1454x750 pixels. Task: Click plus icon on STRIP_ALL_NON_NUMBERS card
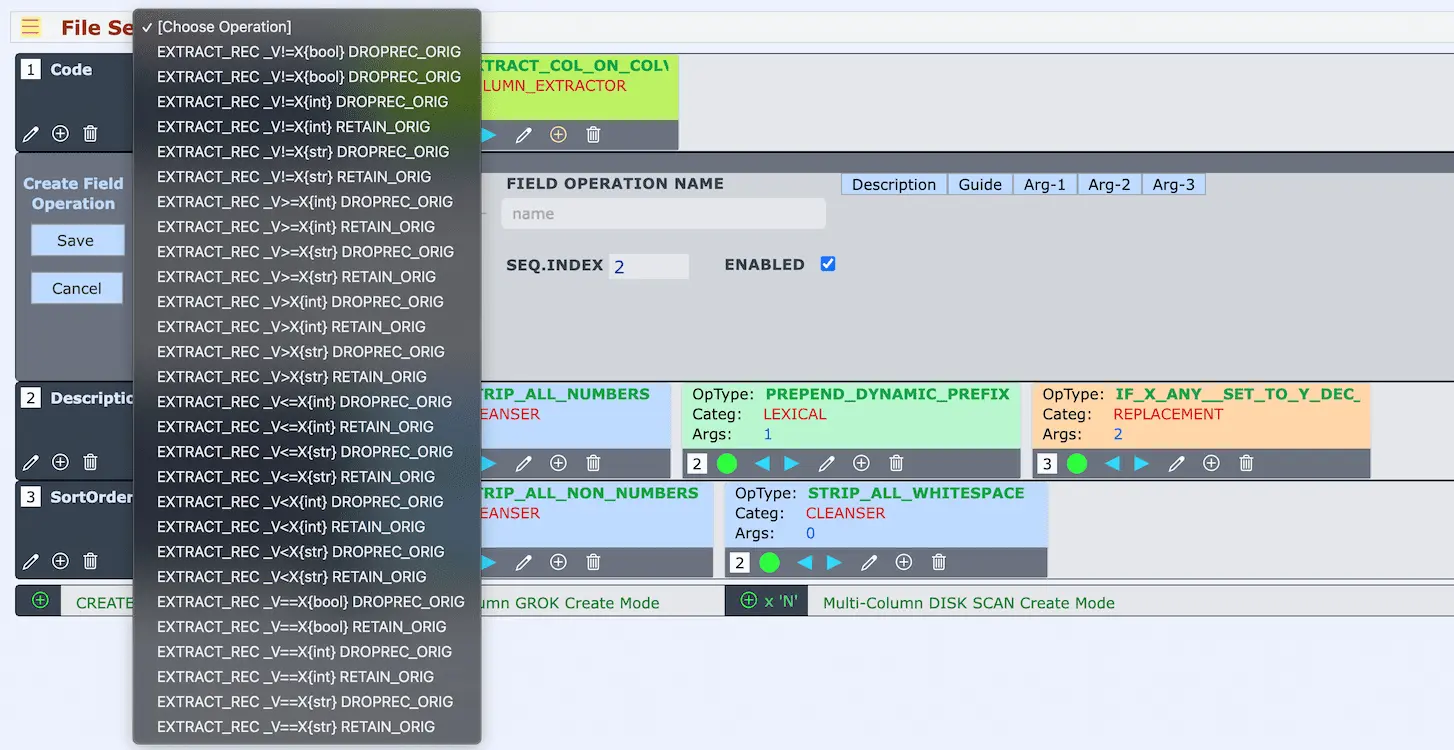click(558, 562)
